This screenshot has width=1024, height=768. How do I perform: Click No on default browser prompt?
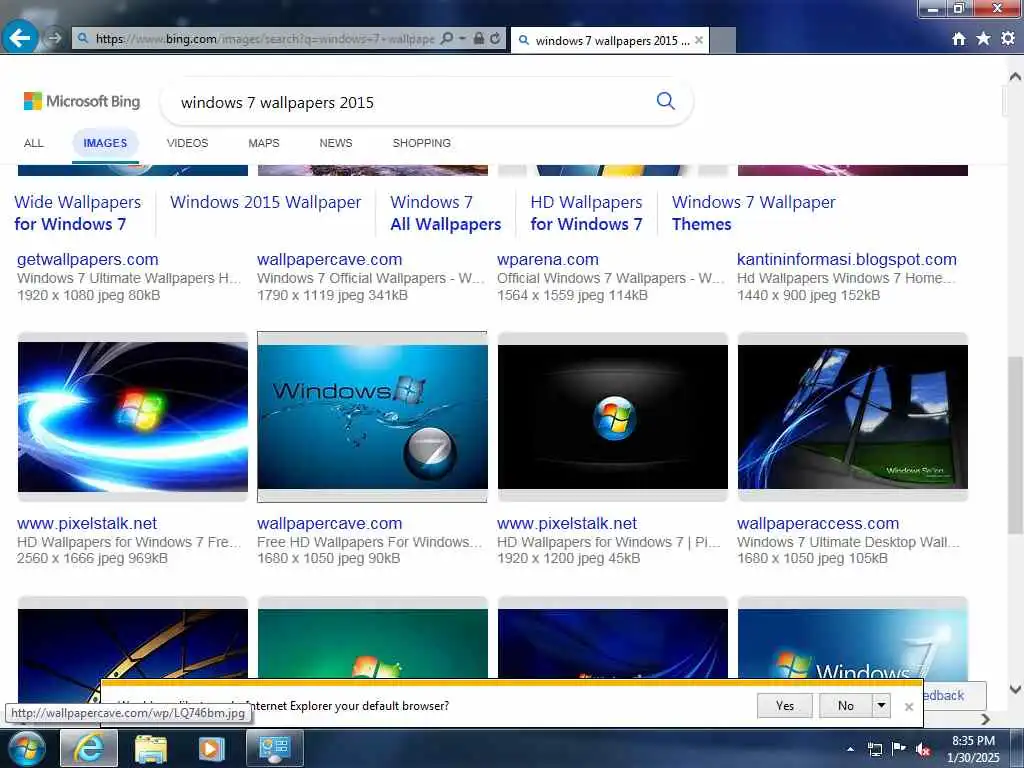[x=846, y=705]
